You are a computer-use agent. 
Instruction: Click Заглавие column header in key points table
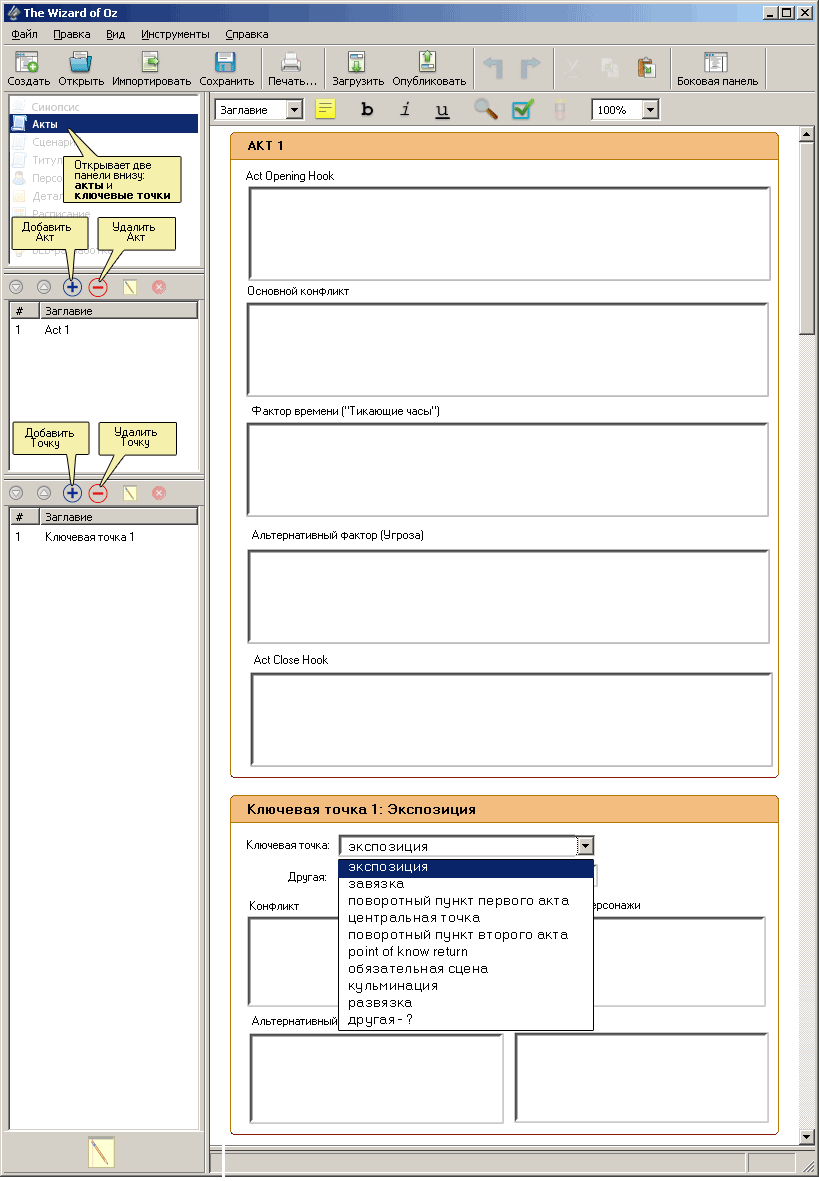tap(118, 517)
